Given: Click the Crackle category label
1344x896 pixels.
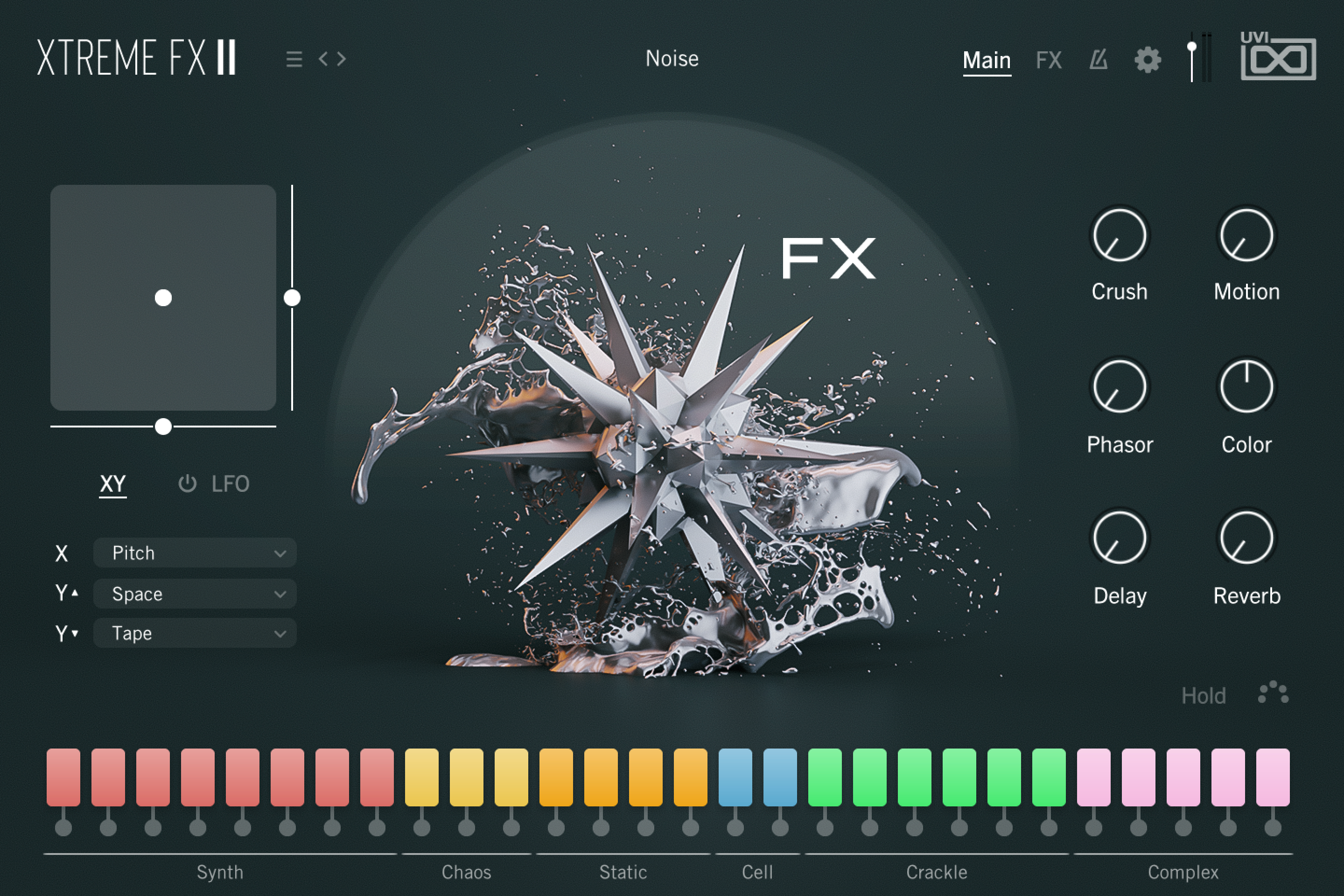Looking at the screenshot, I should click(937, 872).
